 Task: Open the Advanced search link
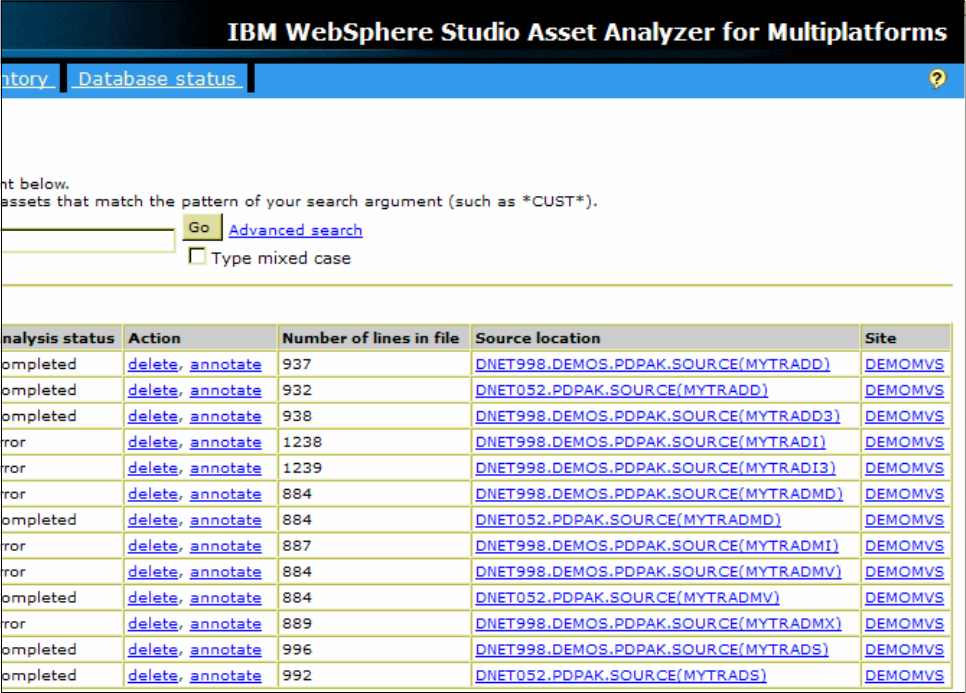(295, 230)
